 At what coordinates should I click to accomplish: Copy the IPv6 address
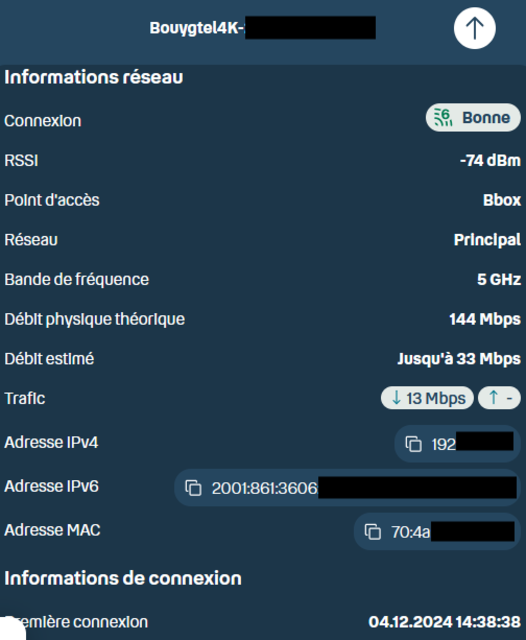(x=193, y=488)
